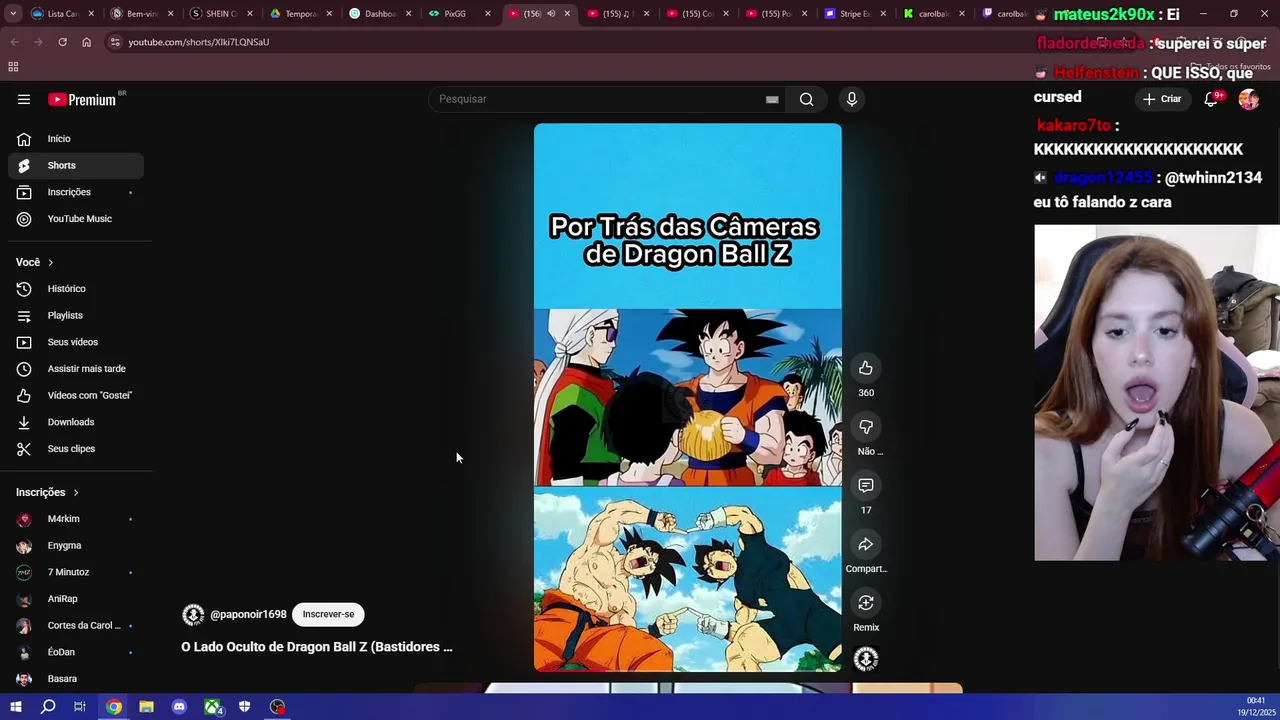Expand the Inscrições section heading
Screen dimensions: 1280x720
coord(47,492)
